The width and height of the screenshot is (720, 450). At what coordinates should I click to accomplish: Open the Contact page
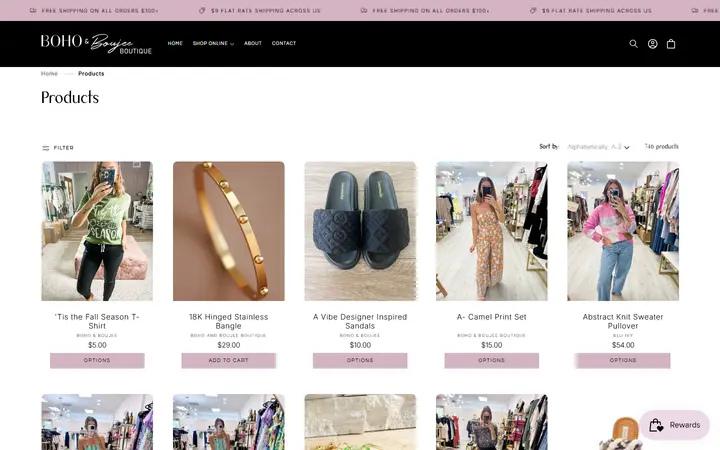[x=284, y=43]
